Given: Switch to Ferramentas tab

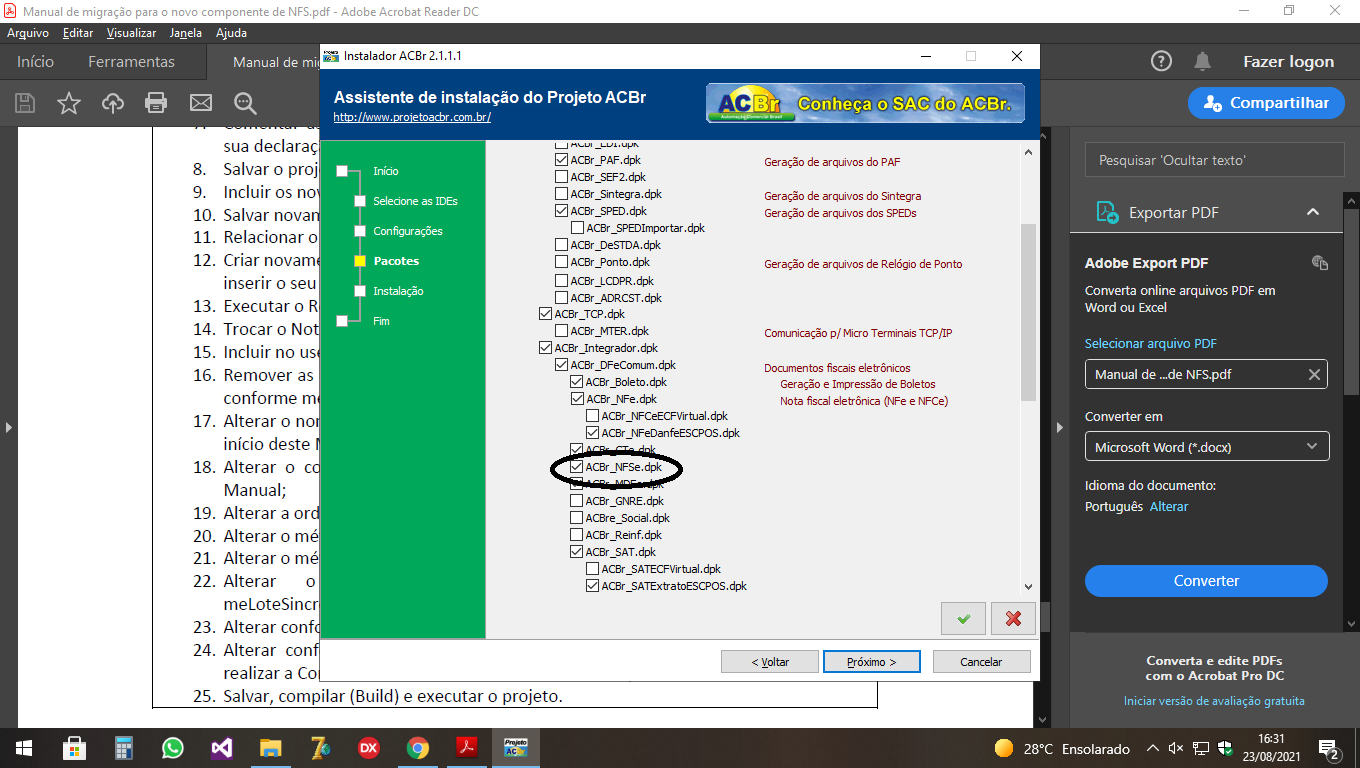Looking at the screenshot, I should tap(131, 62).
